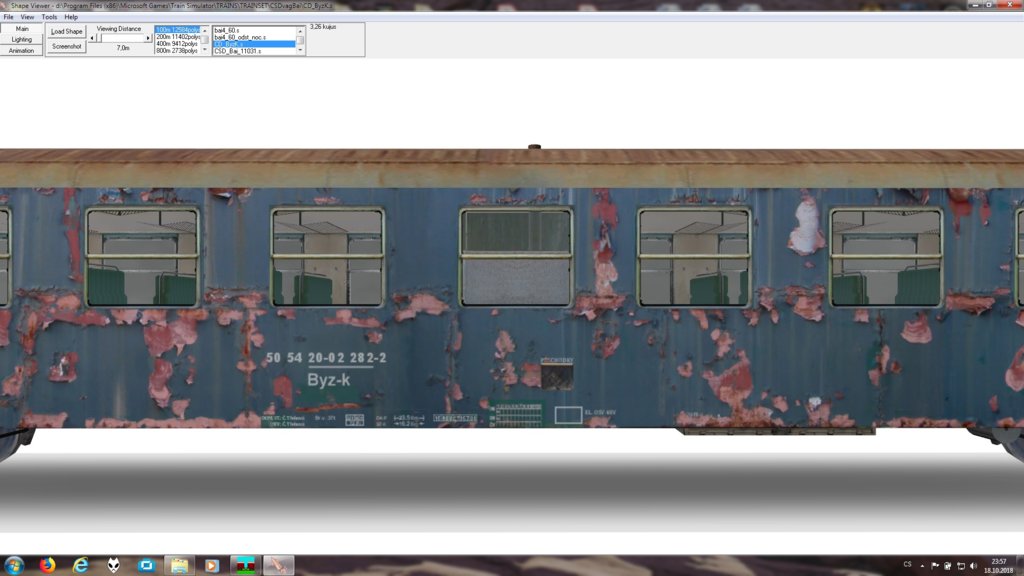The width and height of the screenshot is (1024, 576).
Task: Switch to the Lighting tab
Action: [x=22, y=40]
